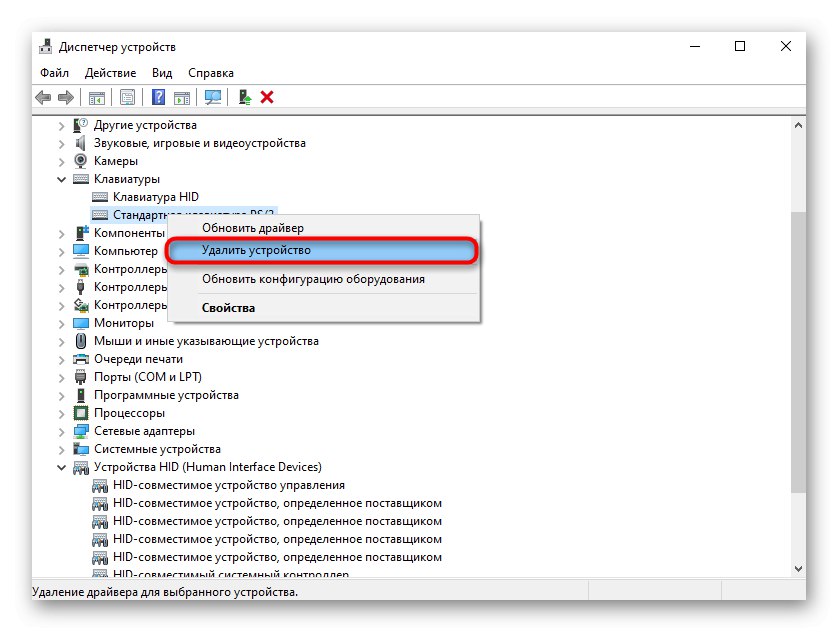Click the Forward arrow toolbar icon

click(x=66, y=97)
